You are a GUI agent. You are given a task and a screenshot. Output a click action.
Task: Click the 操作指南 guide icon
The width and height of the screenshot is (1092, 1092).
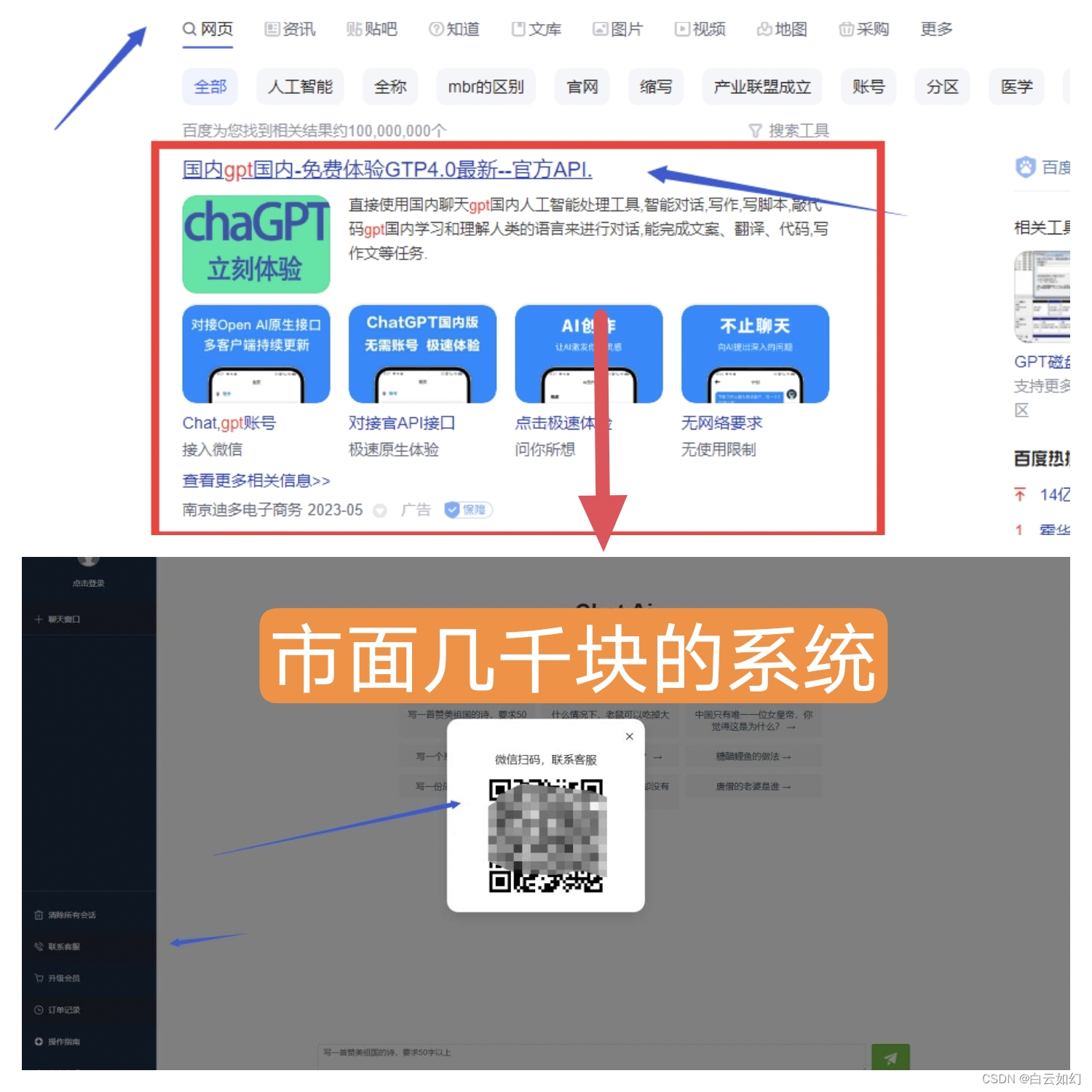pos(39,1042)
